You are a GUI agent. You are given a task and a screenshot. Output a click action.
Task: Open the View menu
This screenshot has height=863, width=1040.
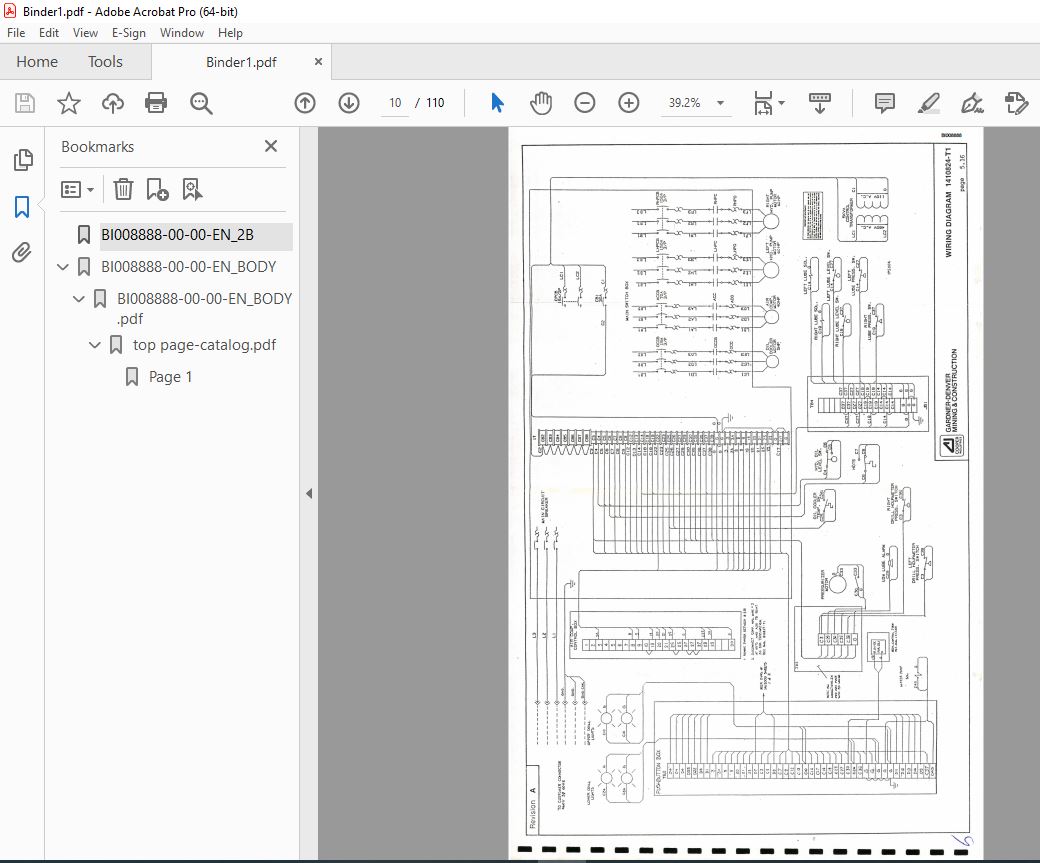tap(85, 33)
